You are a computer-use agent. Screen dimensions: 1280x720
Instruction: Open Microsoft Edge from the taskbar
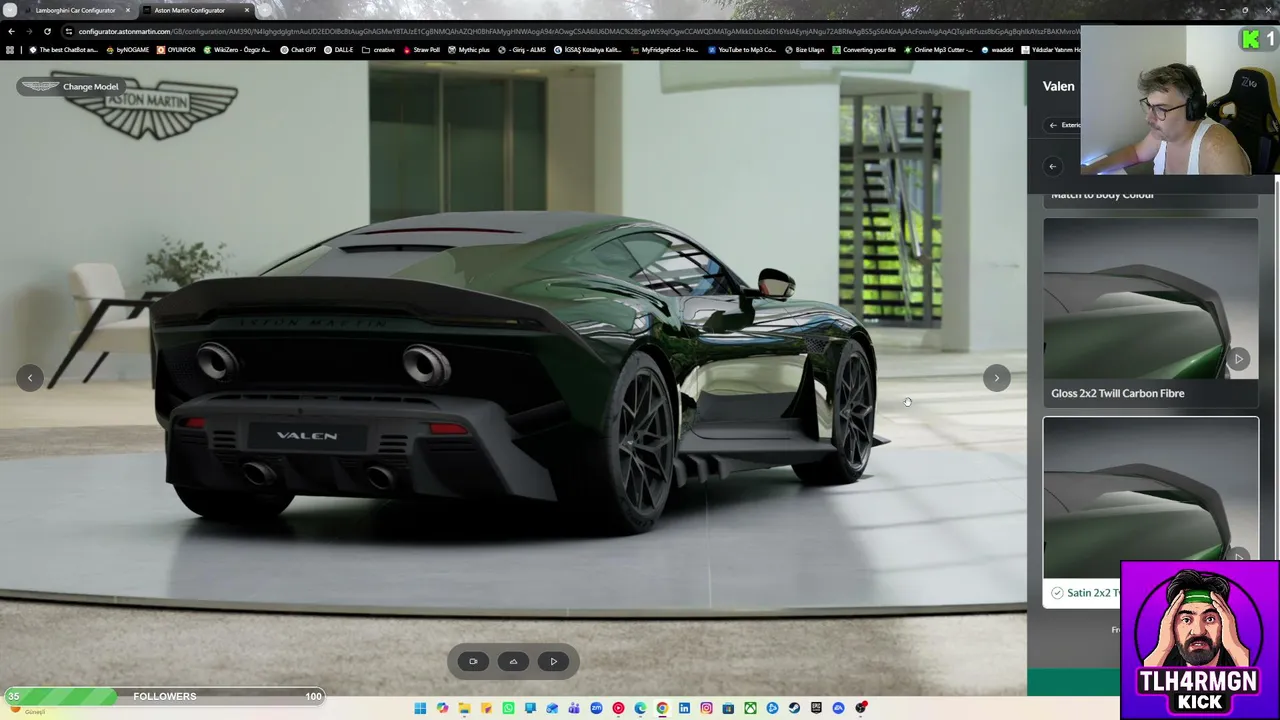click(640, 708)
